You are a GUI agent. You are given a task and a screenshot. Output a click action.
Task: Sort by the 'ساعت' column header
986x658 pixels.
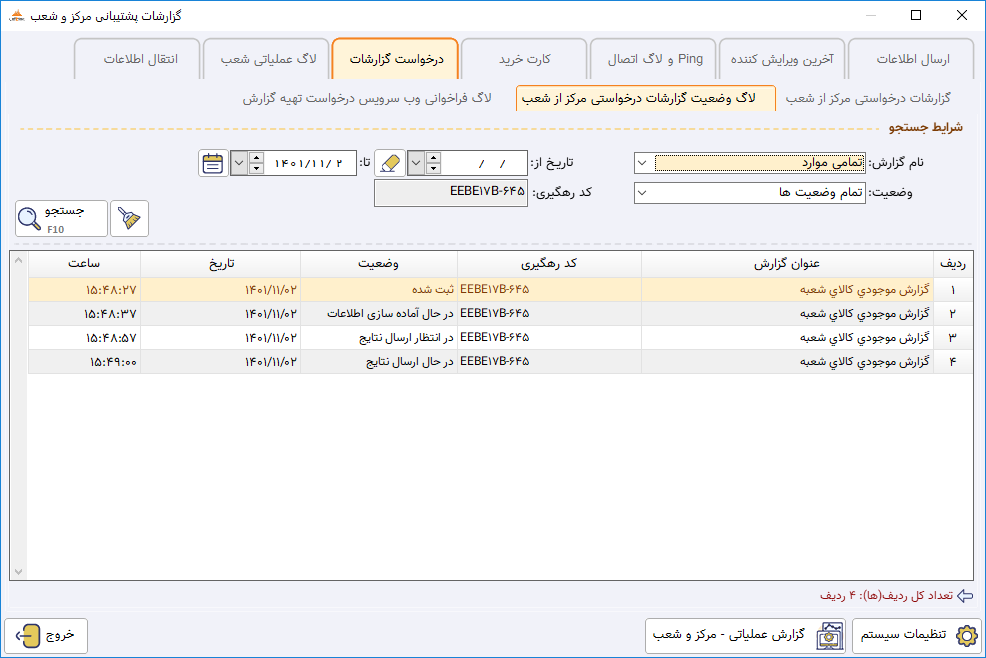[x=84, y=264]
